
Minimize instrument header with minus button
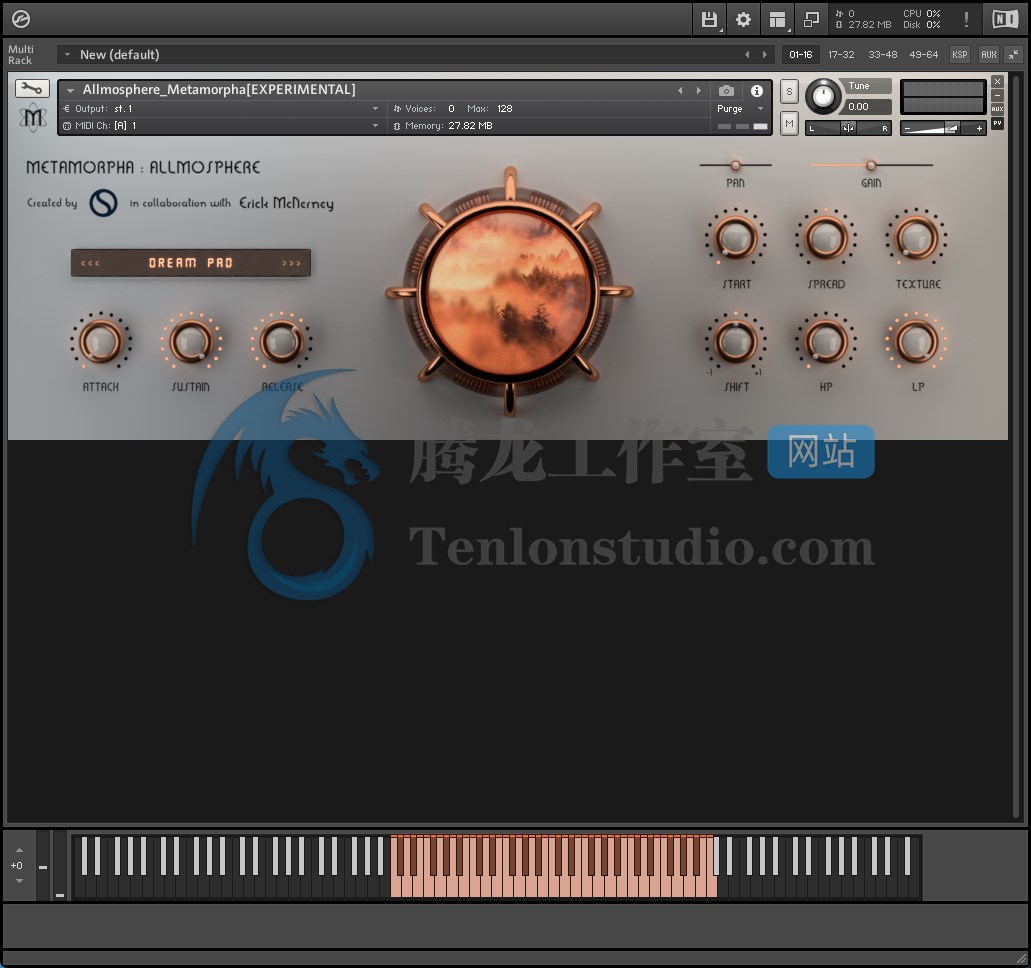coord(997,95)
